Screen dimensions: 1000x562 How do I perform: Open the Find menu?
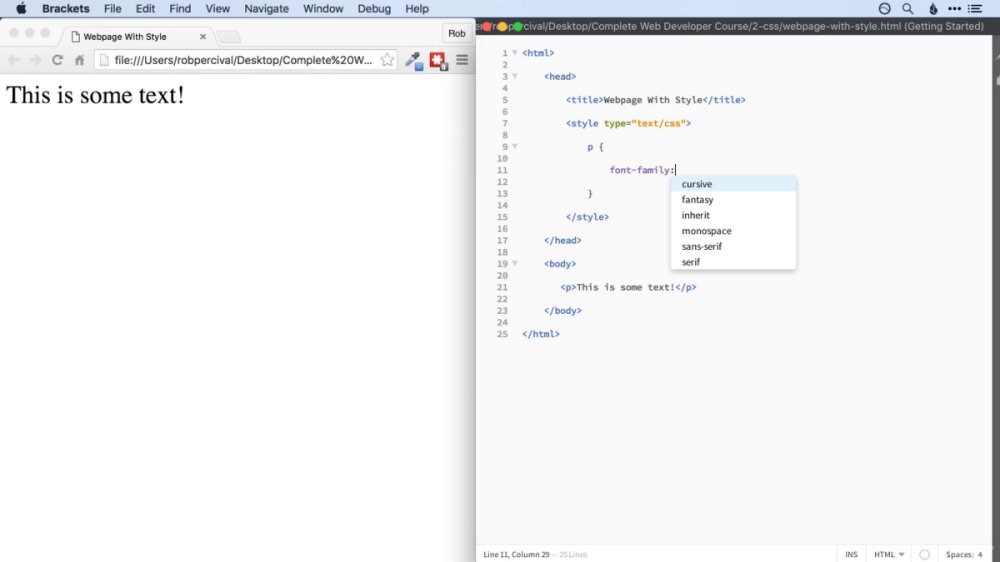tap(180, 8)
